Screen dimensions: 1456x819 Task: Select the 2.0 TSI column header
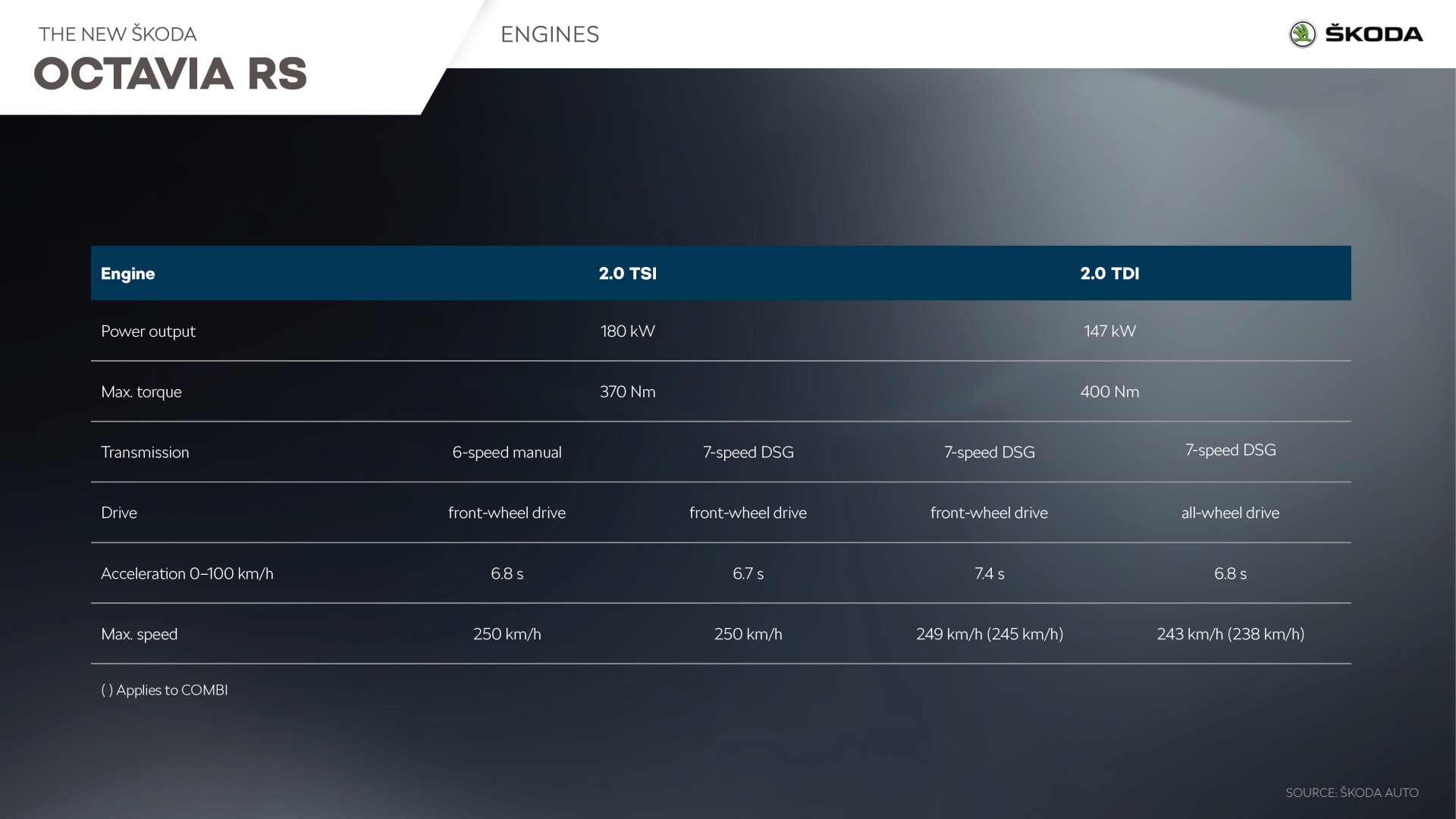coord(627,274)
